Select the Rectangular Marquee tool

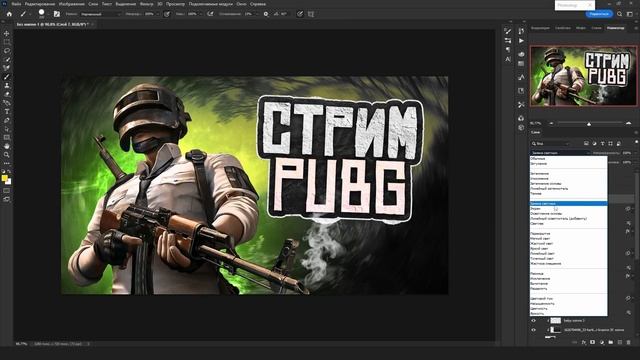click(x=7, y=42)
